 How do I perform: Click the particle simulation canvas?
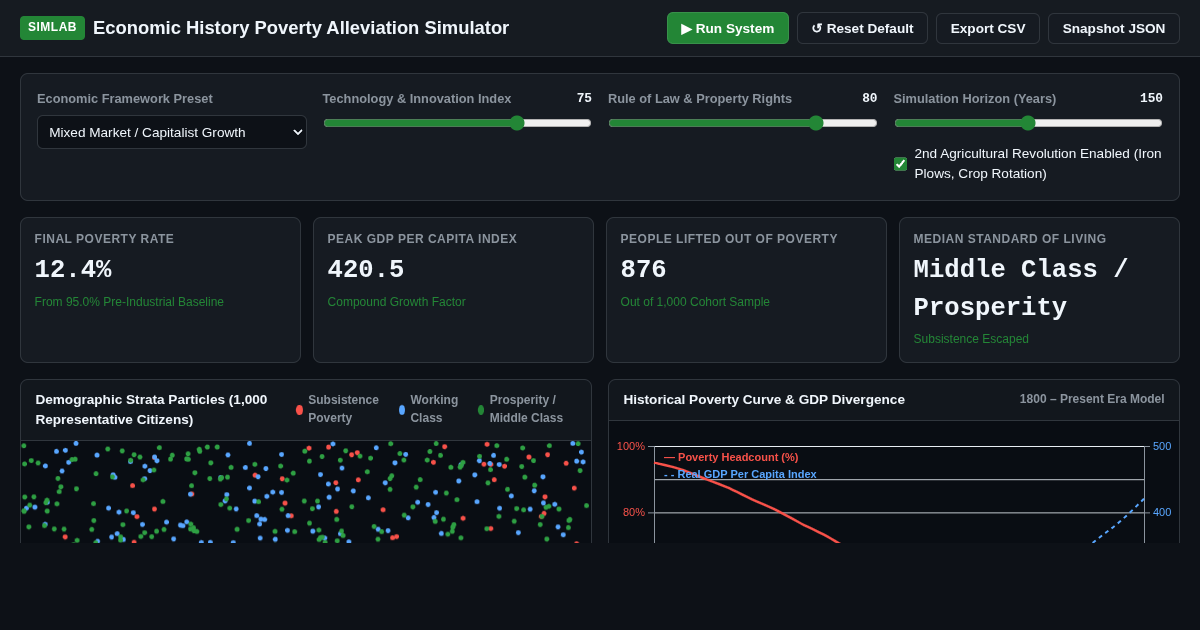(306, 492)
